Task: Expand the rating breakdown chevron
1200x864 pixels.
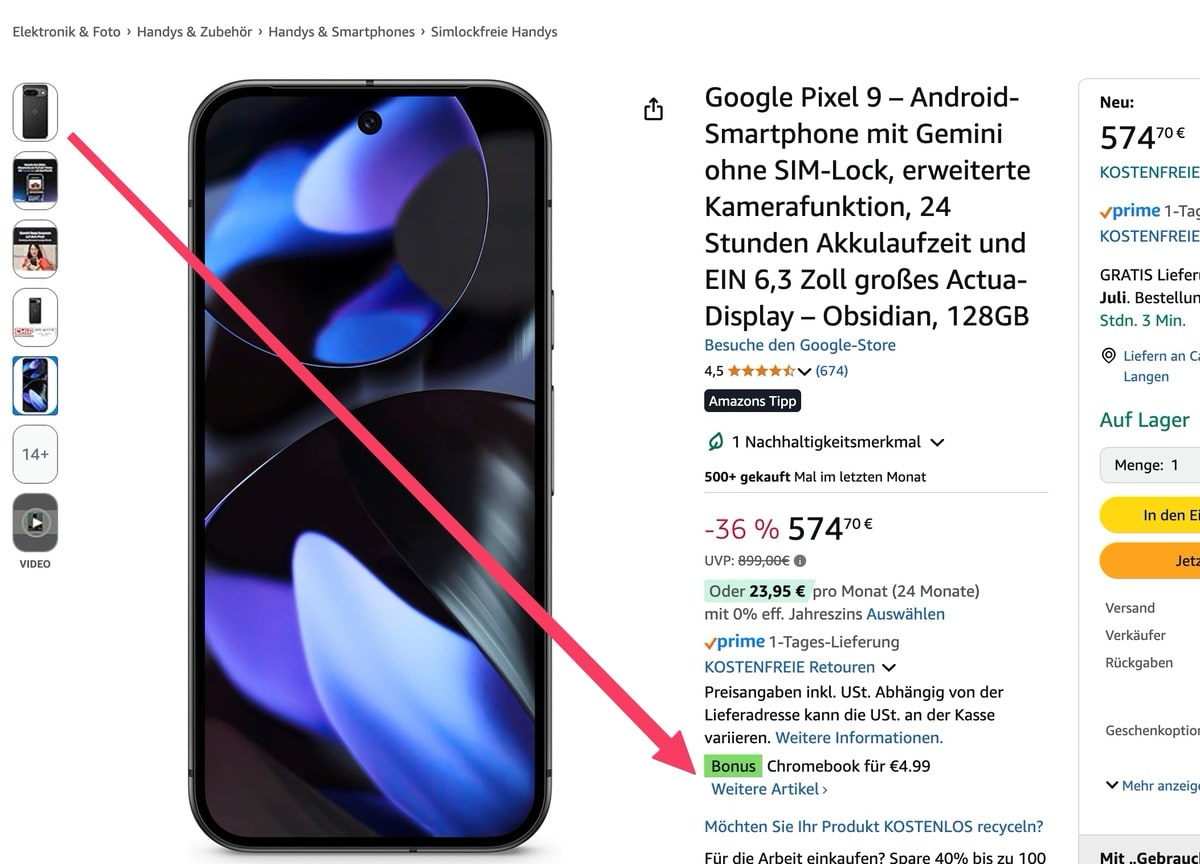Action: coord(804,372)
